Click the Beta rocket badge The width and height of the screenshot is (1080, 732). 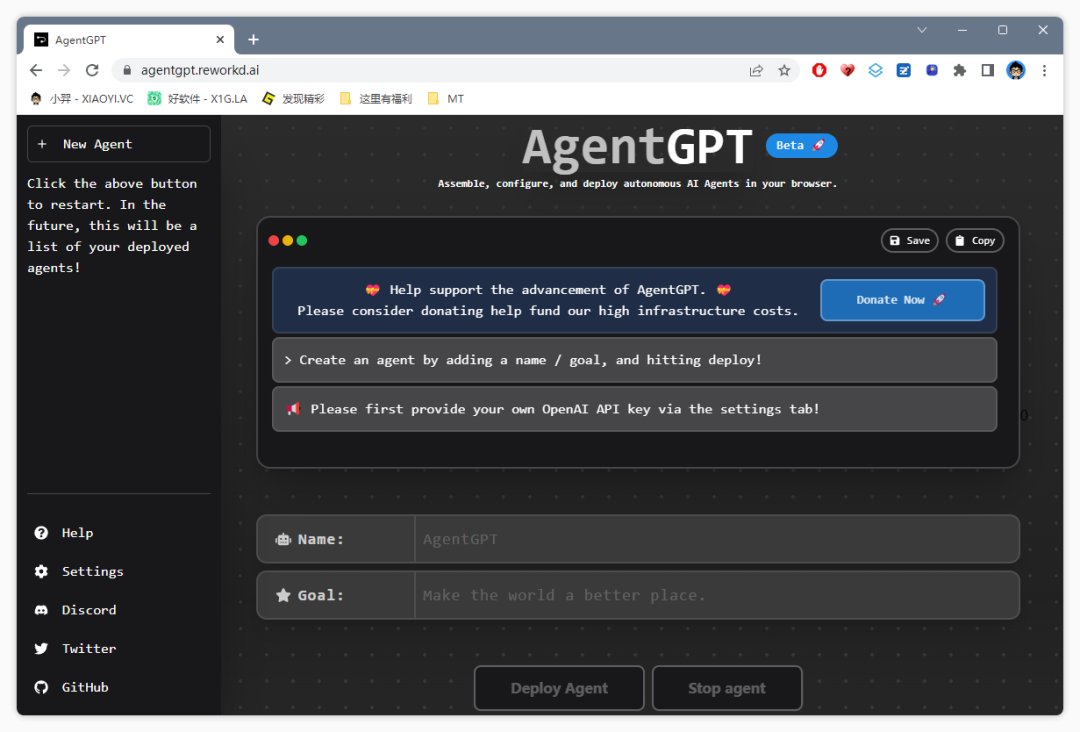click(x=801, y=145)
